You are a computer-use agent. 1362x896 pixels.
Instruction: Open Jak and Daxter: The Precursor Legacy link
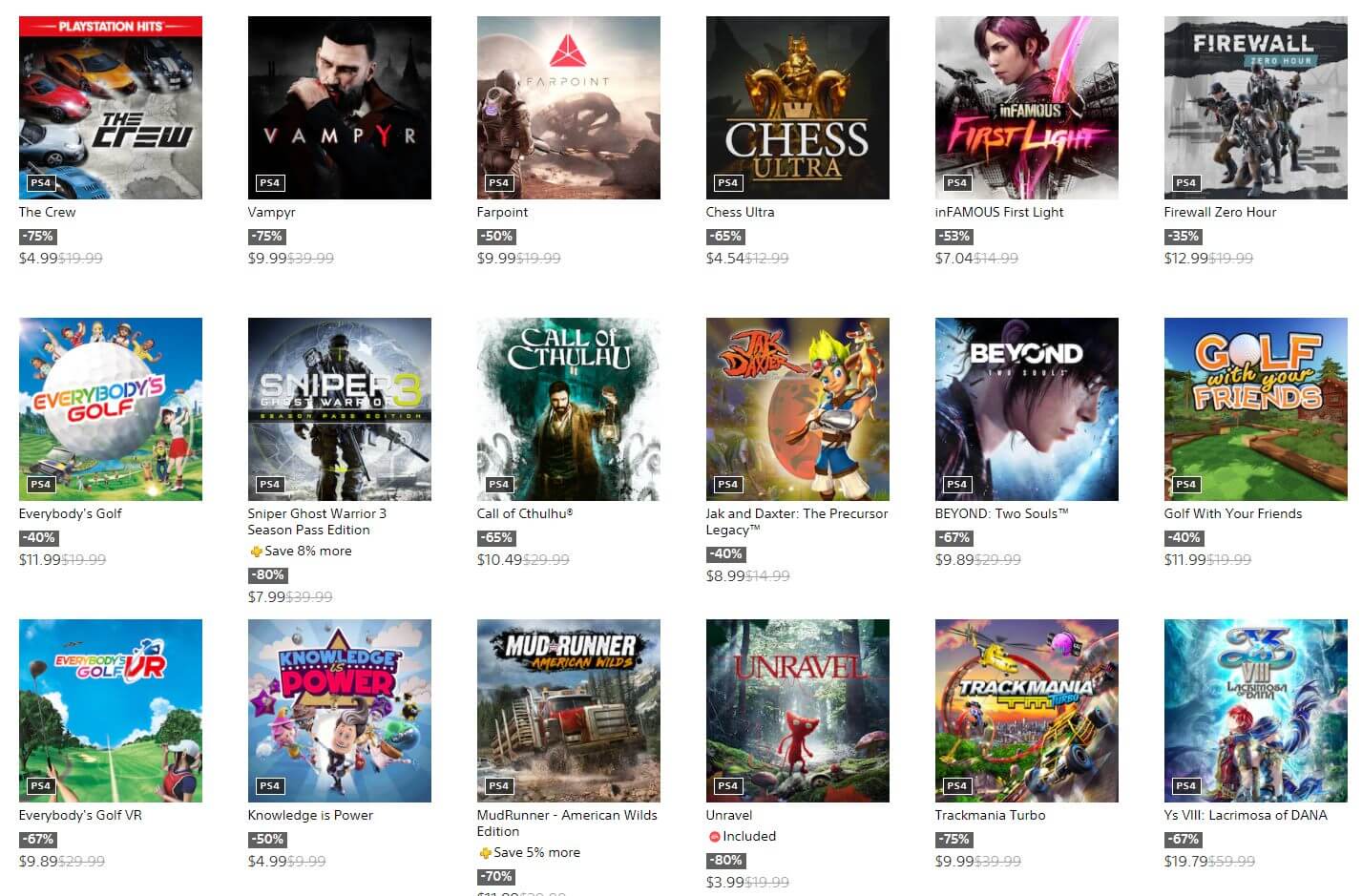(x=797, y=521)
